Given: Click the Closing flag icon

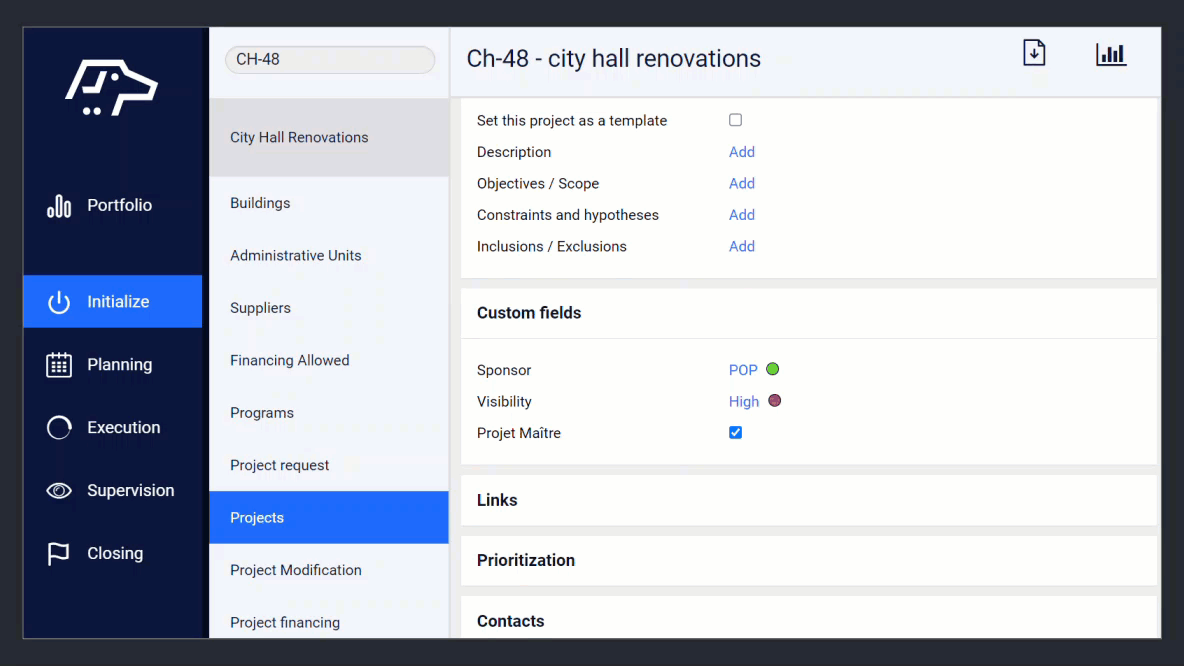Looking at the screenshot, I should (58, 553).
